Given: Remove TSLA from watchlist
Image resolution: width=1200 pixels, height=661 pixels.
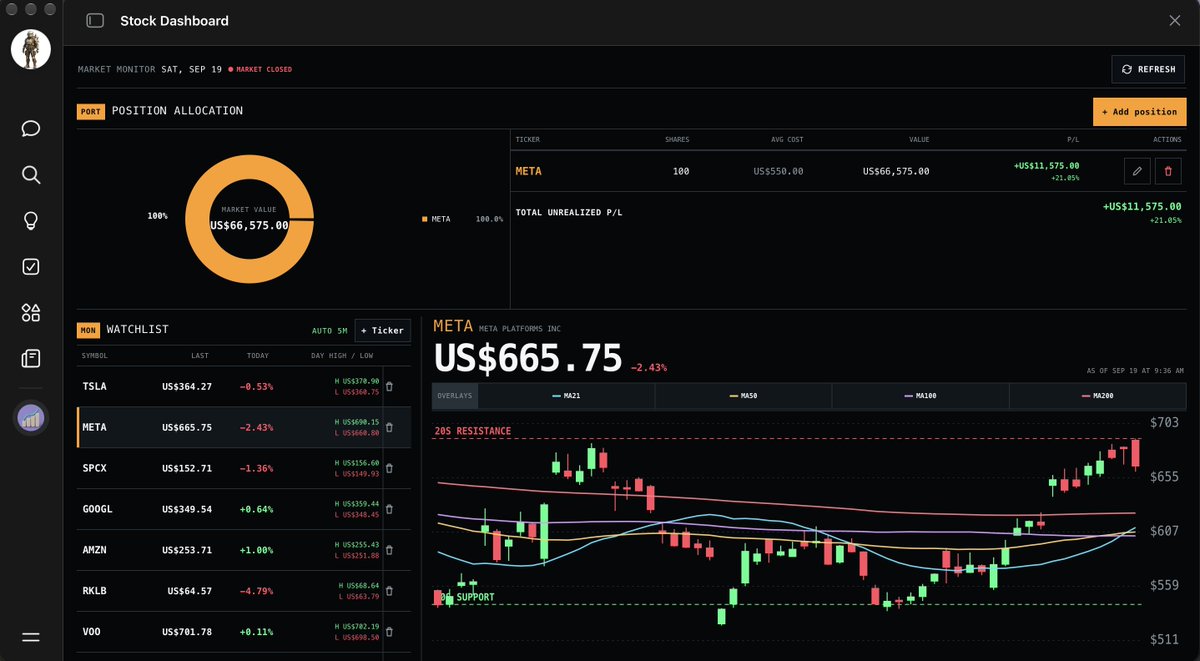Looking at the screenshot, I should pos(389,386).
